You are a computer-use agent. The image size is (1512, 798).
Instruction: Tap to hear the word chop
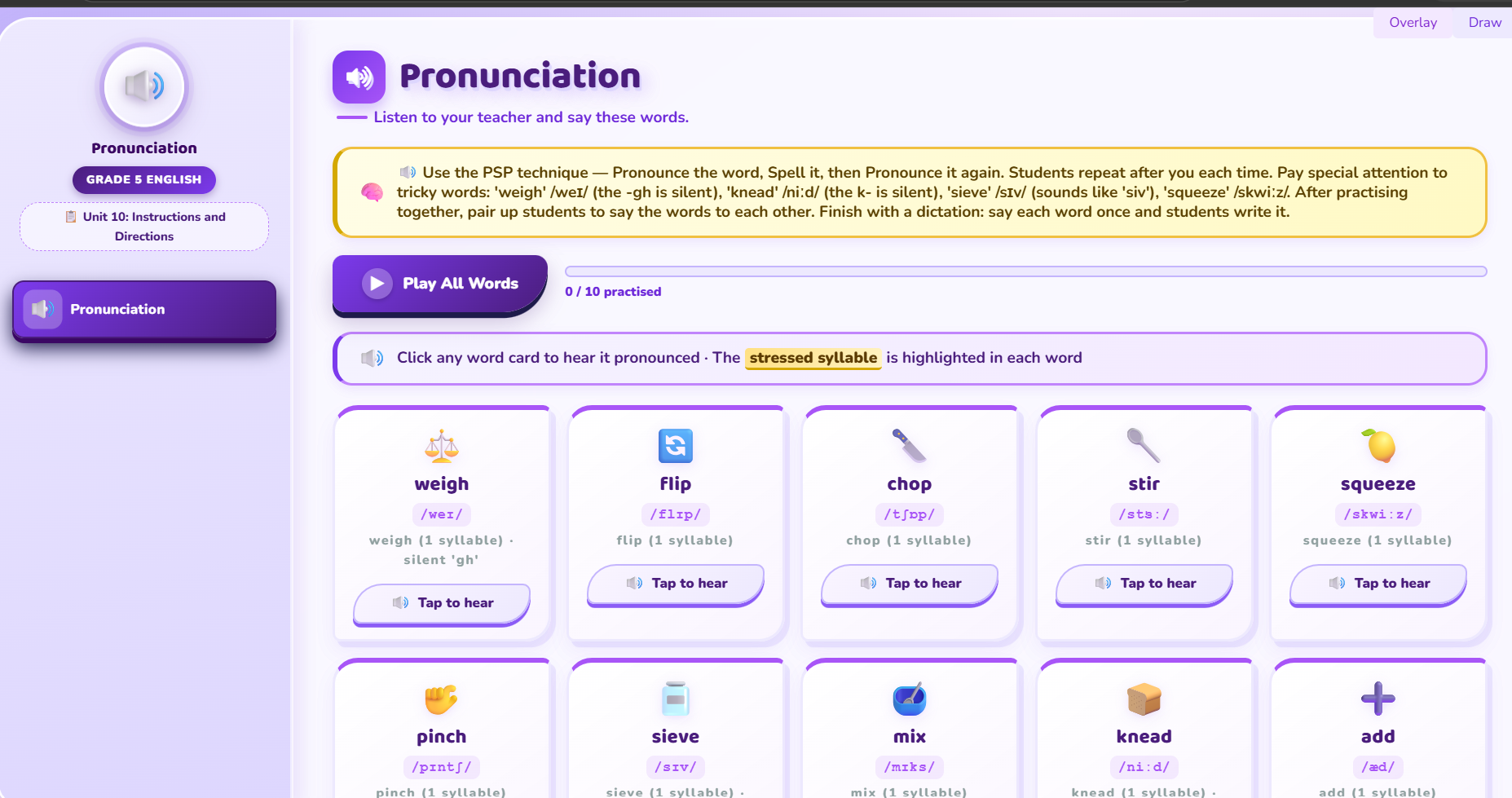tap(910, 584)
